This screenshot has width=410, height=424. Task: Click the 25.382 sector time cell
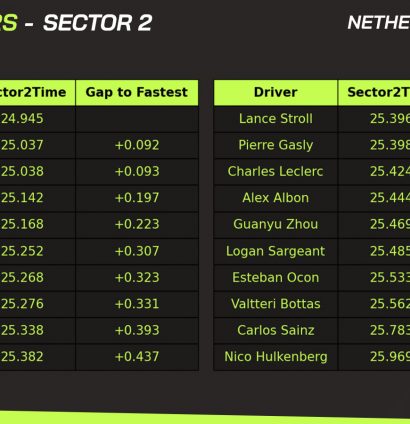(22, 357)
